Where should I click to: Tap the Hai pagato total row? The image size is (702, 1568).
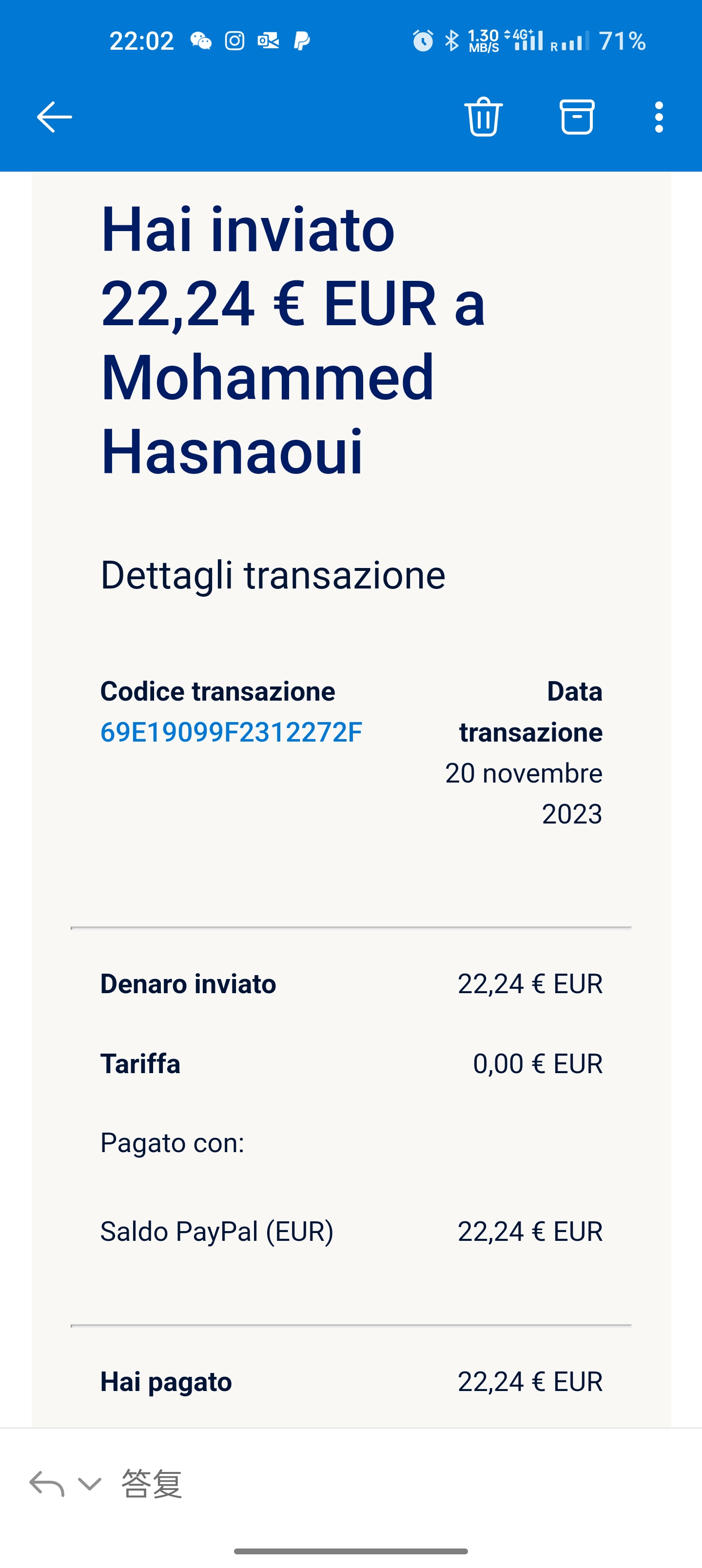click(351, 1382)
